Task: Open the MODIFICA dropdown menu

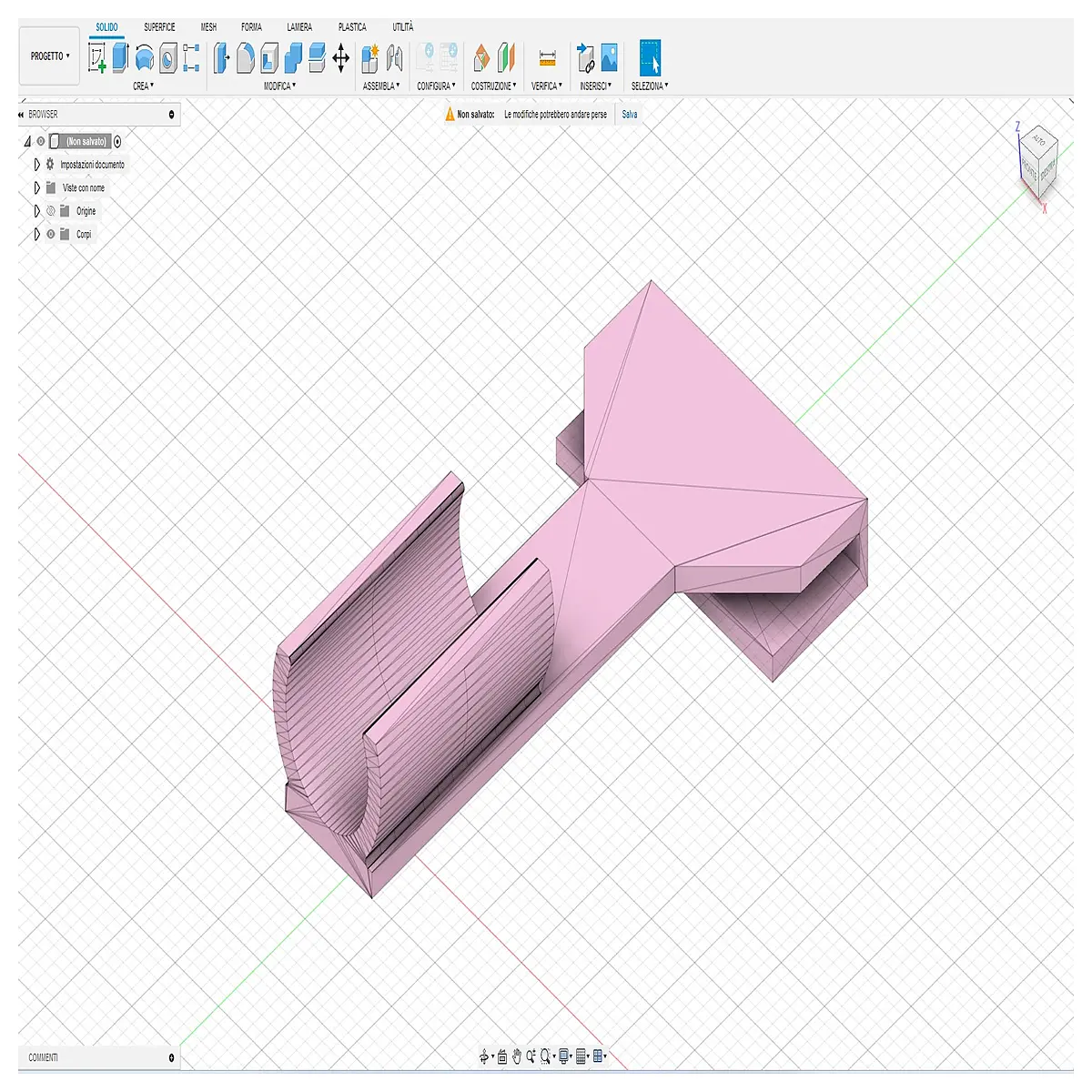Action: pos(280,86)
